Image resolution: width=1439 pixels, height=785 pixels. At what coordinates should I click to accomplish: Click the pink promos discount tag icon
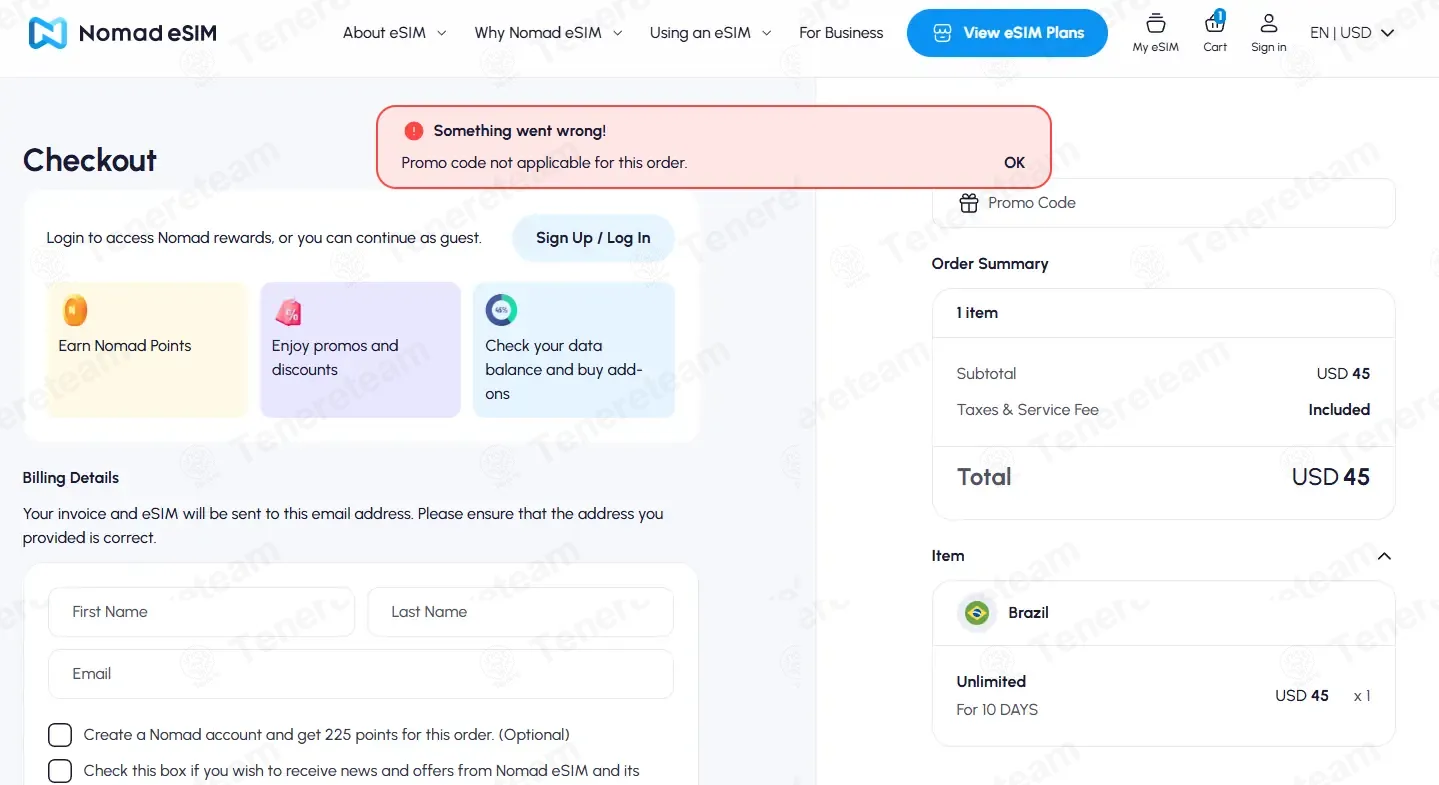[x=288, y=311]
